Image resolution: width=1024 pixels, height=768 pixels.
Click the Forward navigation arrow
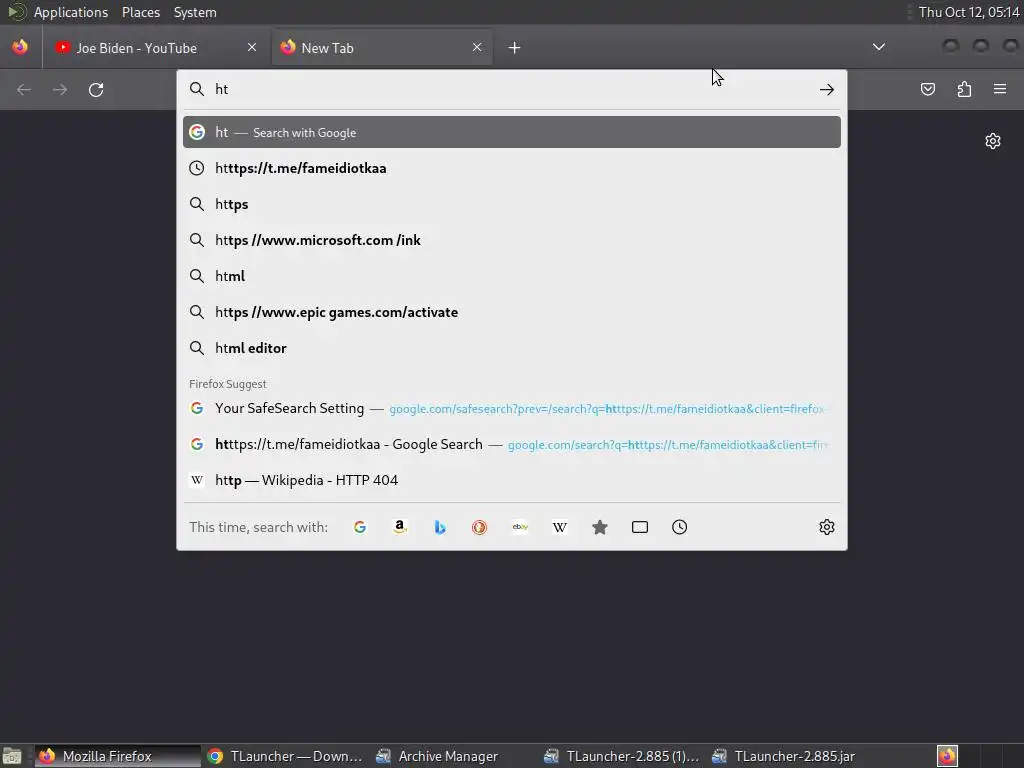(x=60, y=89)
